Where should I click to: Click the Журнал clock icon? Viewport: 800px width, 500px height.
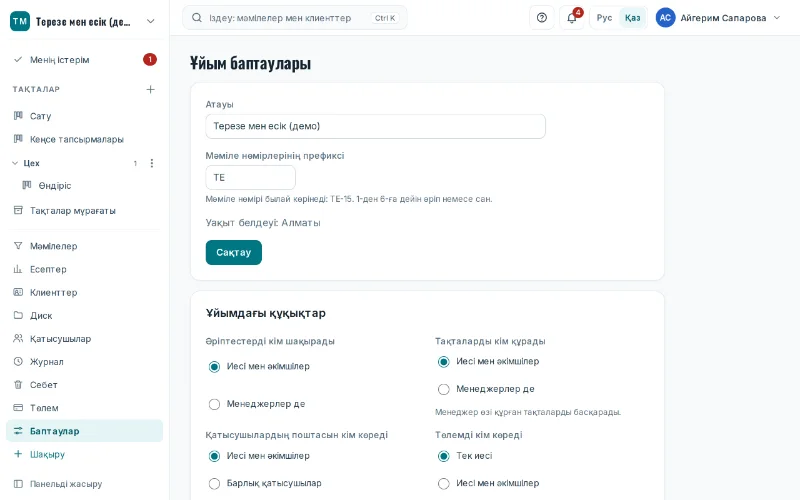point(18,362)
